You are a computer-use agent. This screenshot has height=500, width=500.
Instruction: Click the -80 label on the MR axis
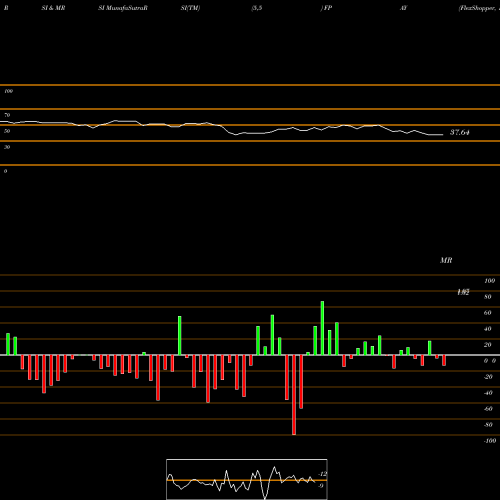click(488, 425)
